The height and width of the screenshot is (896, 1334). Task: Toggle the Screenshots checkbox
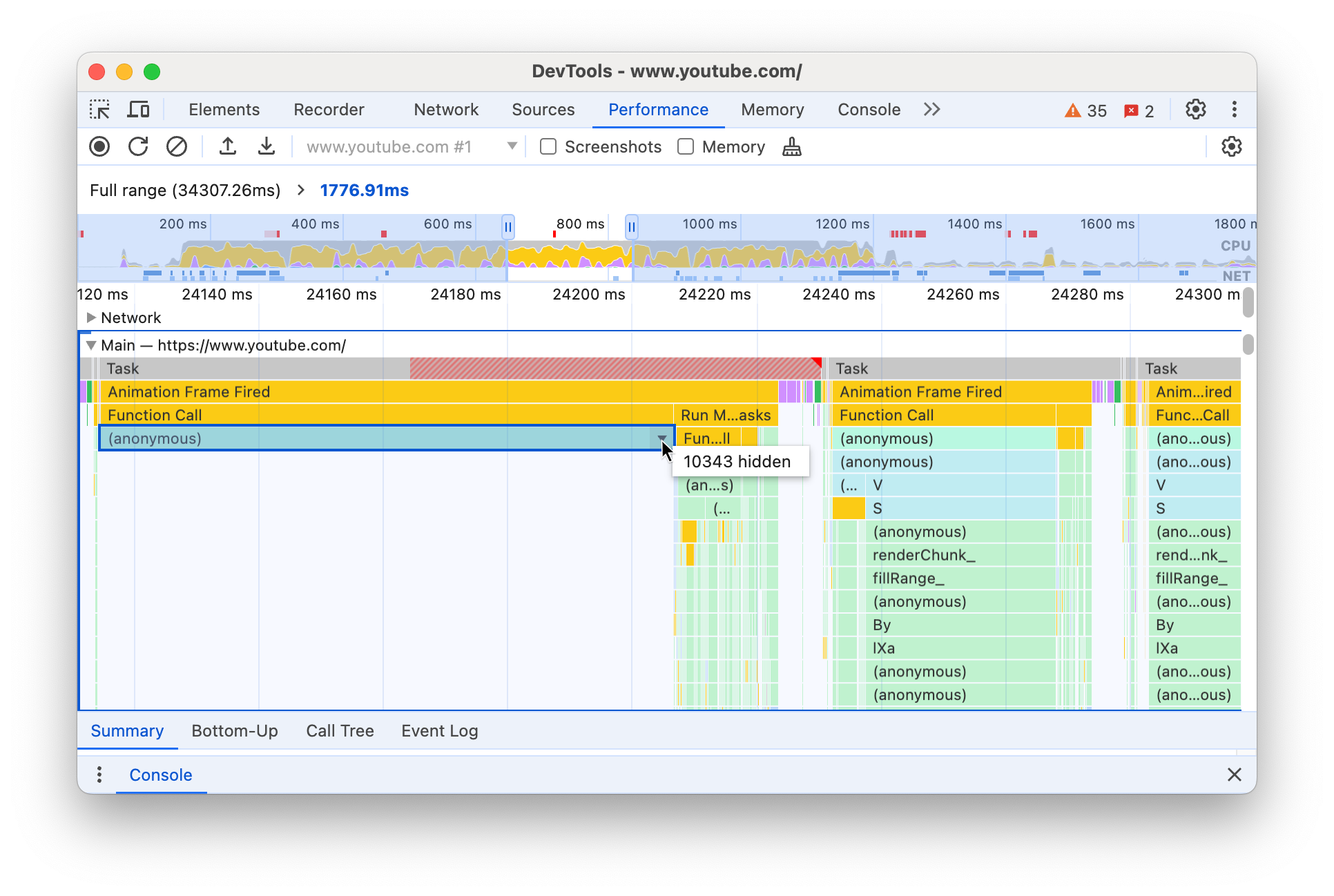click(548, 147)
